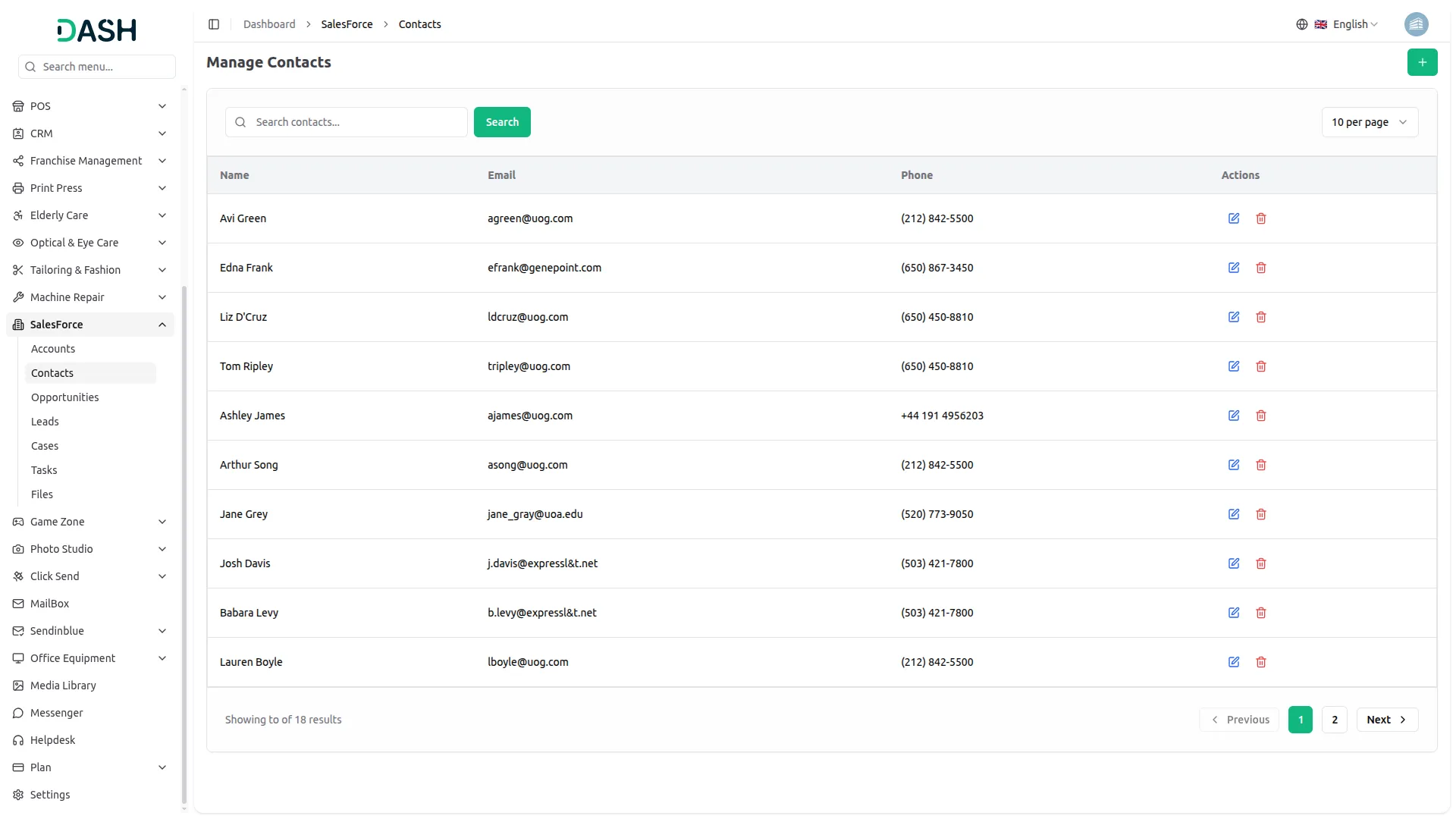Select page 1 in pagination

[x=1301, y=720]
